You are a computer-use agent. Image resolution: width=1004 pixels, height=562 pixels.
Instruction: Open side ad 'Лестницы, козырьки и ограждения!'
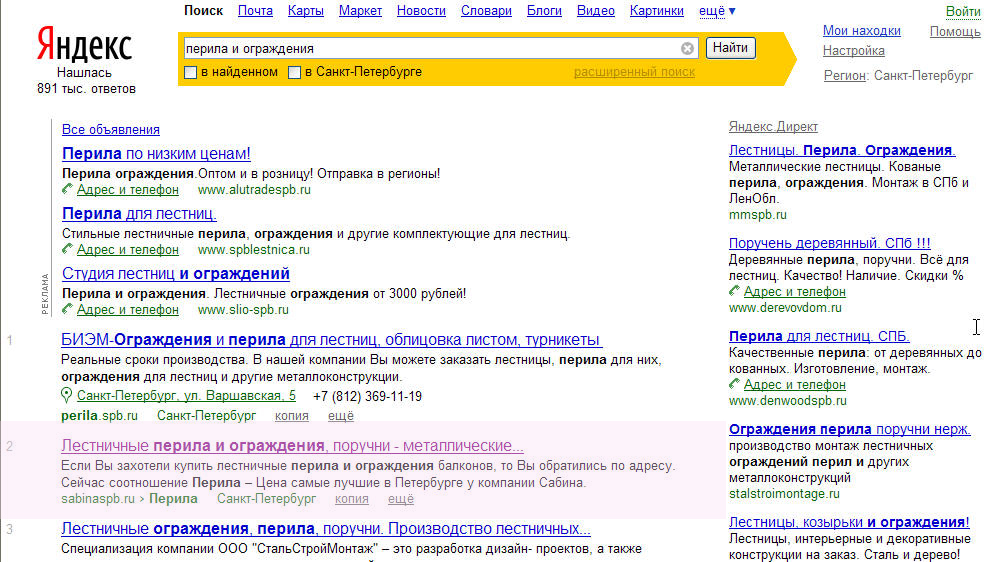(849, 522)
